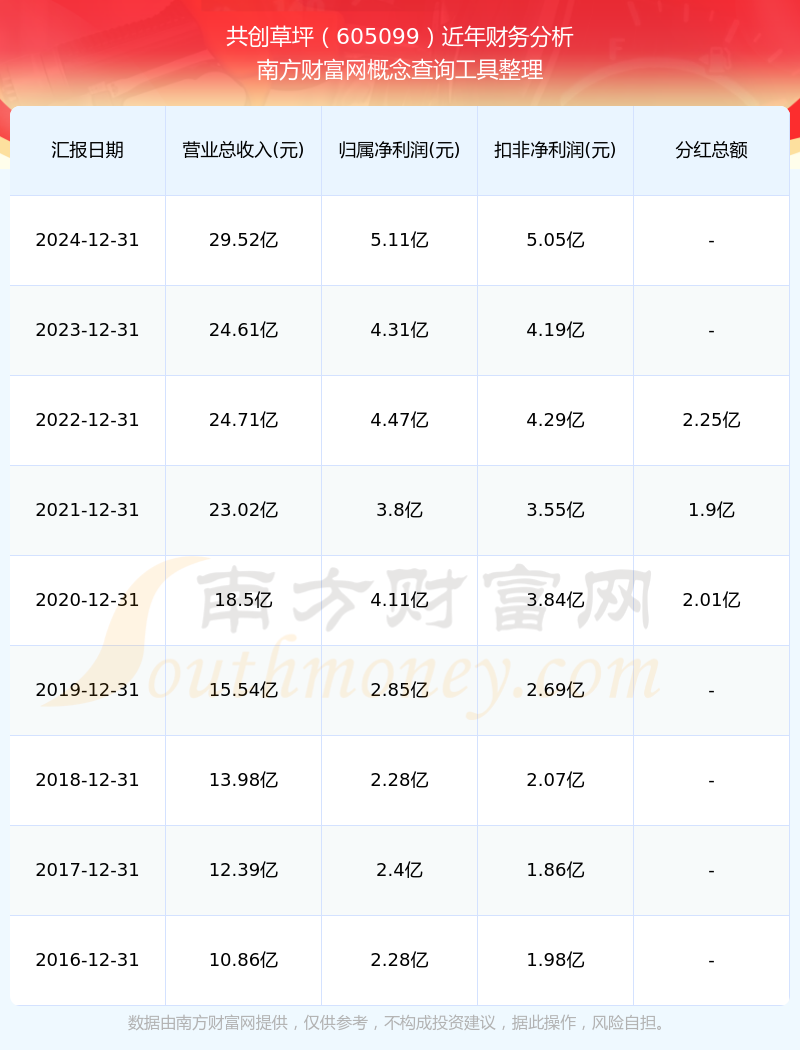Click revenue value 15.54亿

(244, 690)
